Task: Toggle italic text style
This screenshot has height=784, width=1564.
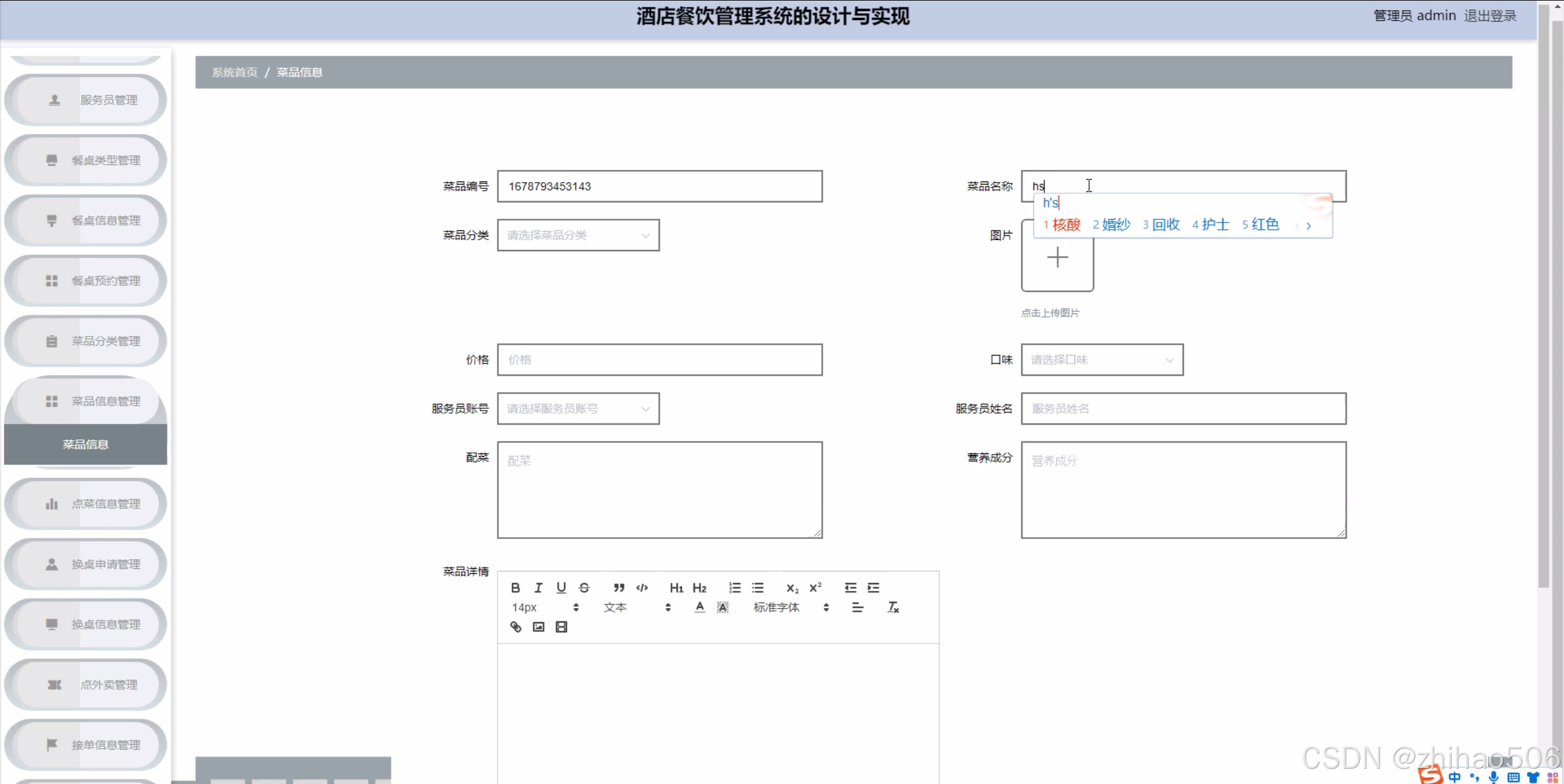Action: tap(538, 587)
